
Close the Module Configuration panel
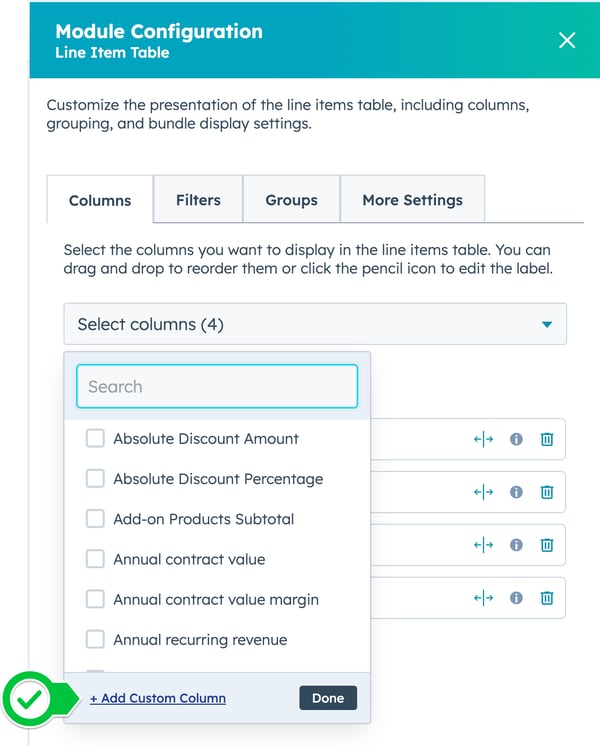coord(567,40)
